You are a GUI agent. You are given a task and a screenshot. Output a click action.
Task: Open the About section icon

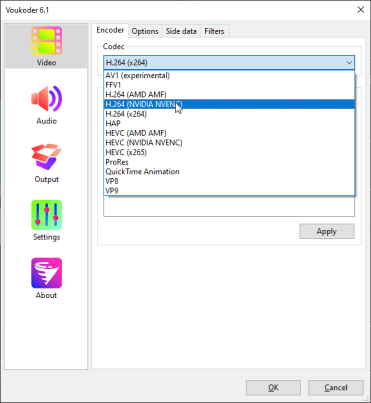coord(46,273)
